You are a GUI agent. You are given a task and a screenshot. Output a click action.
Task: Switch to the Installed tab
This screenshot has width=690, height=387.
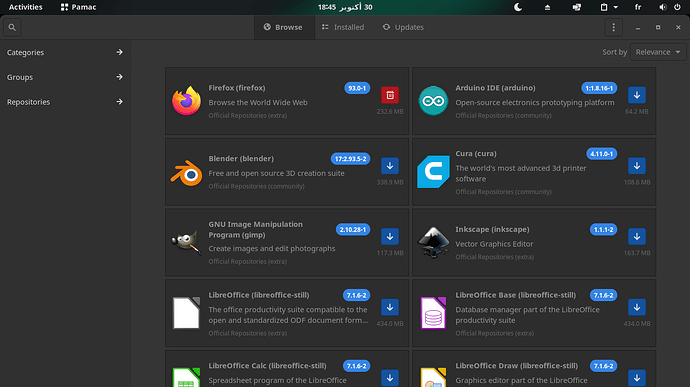coord(343,27)
